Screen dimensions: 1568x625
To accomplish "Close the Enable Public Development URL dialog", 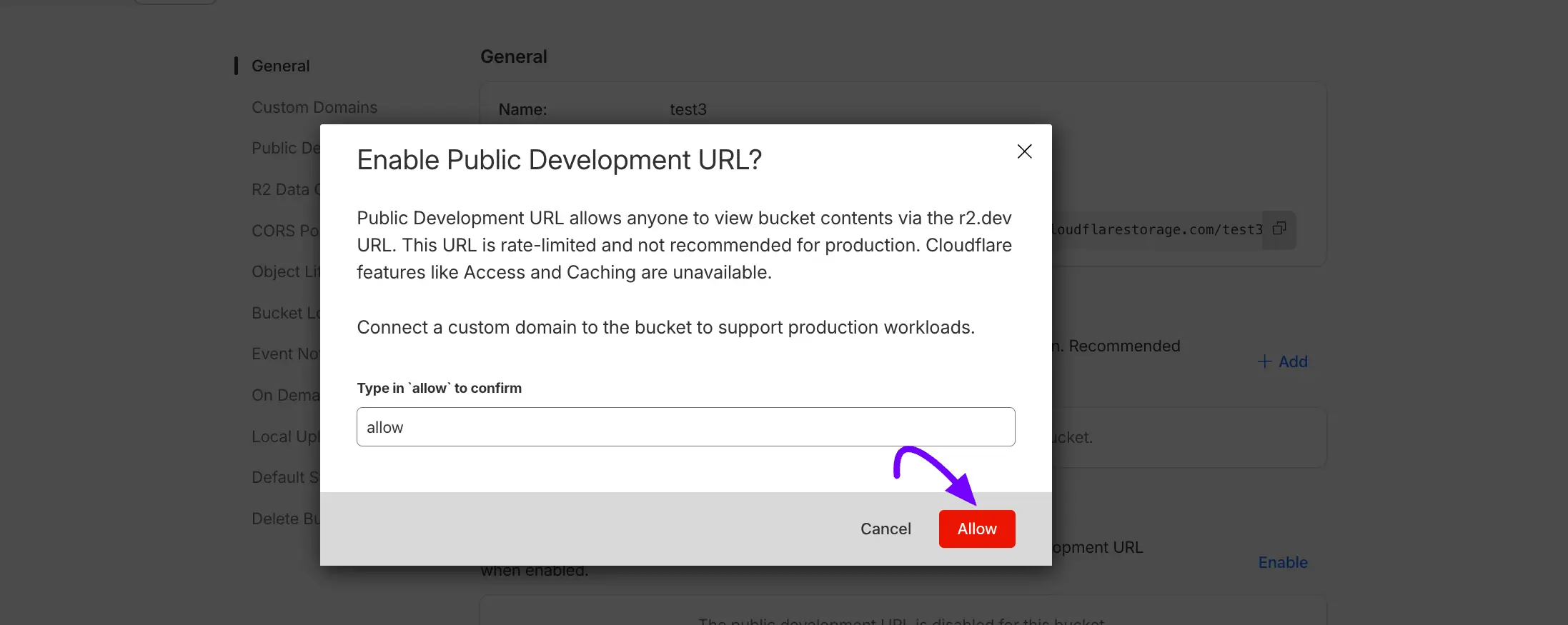I will [x=1024, y=151].
